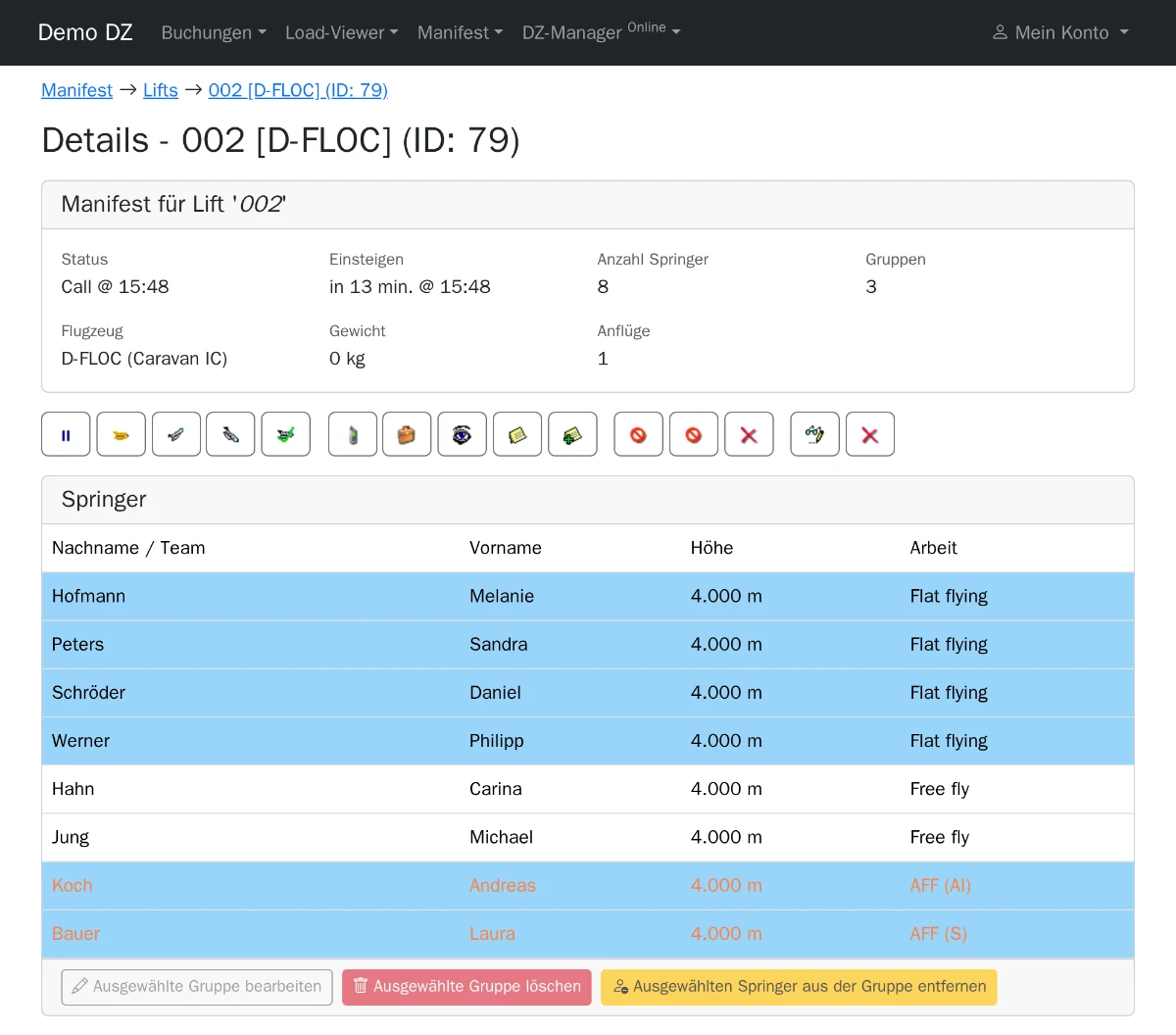This screenshot has height=1035, width=1176.
Task: Click the airplane with green checkmark icon
Action: click(x=286, y=434)
